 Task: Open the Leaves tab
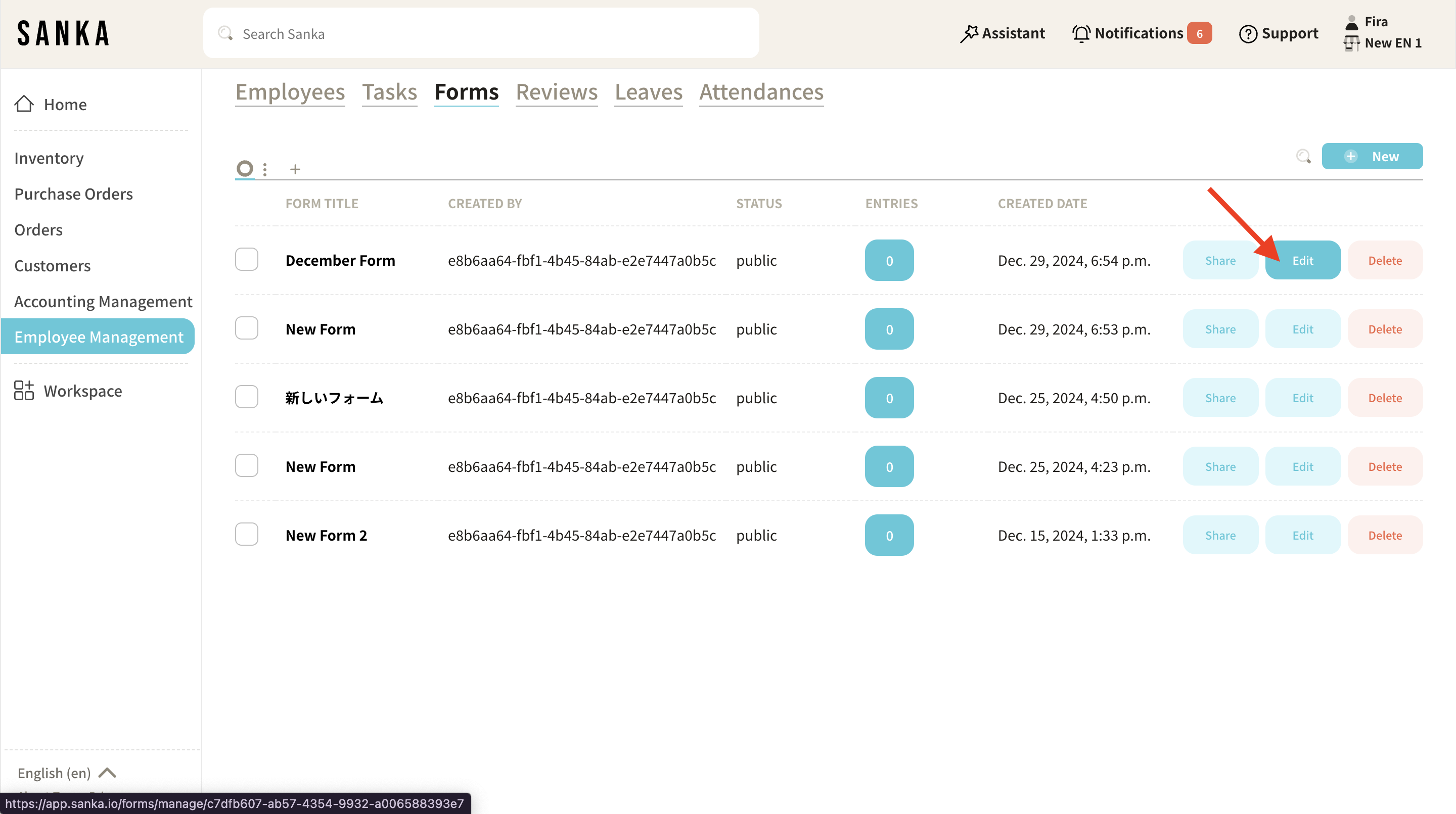[x=648, y=91]
